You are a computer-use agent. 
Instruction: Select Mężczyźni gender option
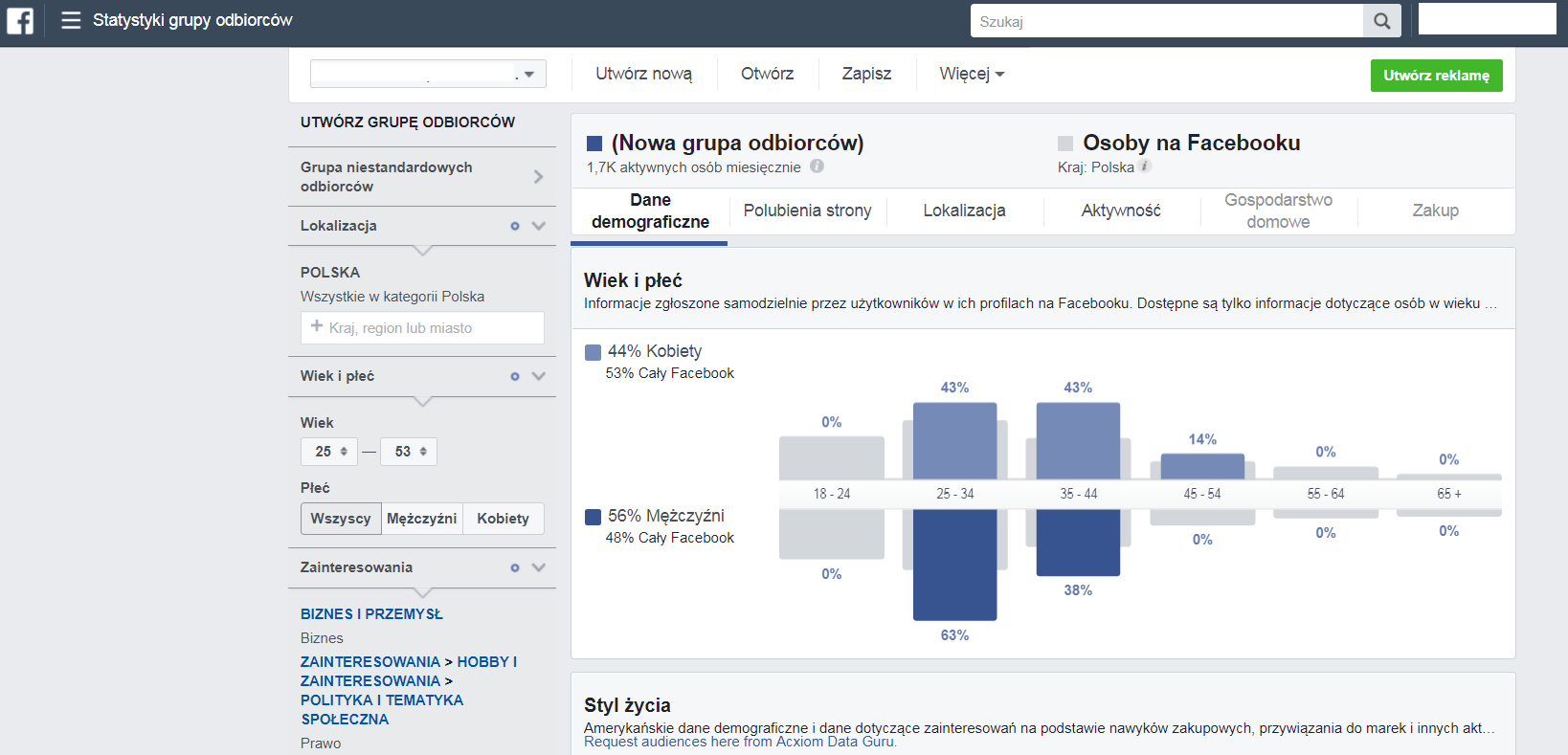pos(422,519)
